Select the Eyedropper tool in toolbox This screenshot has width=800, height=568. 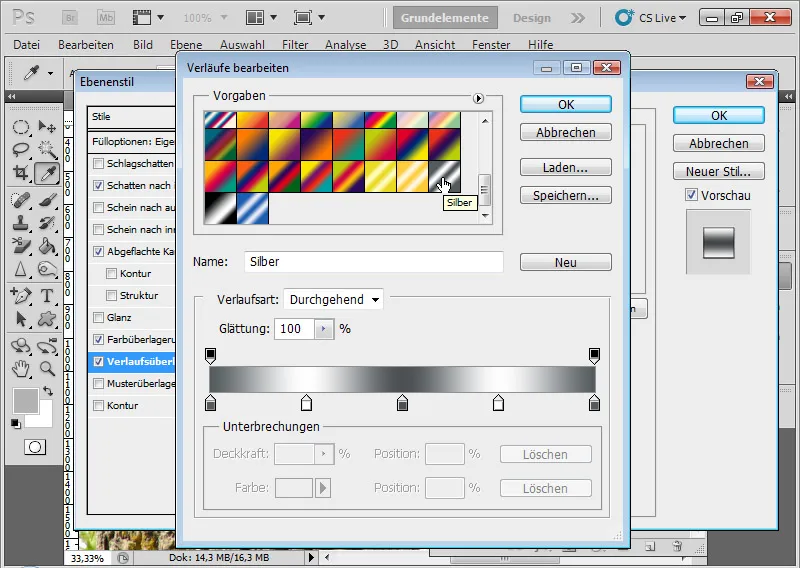47,174
